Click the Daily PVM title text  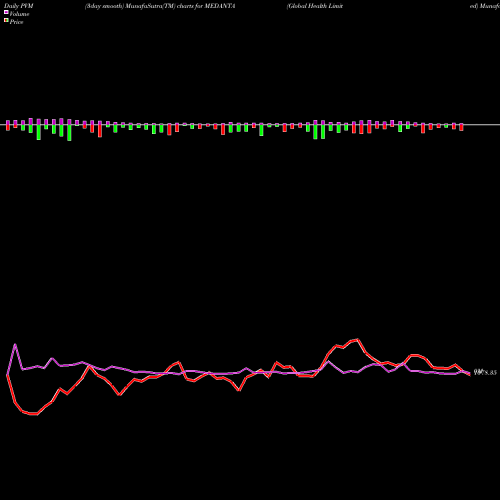[x=19, y=6]
